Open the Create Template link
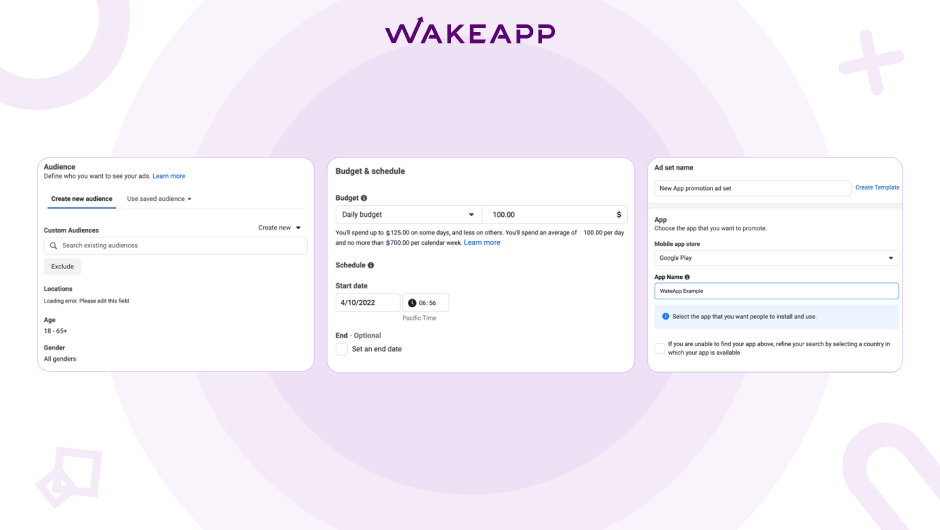Screen dimensions: 940x530 click(877, 188)
